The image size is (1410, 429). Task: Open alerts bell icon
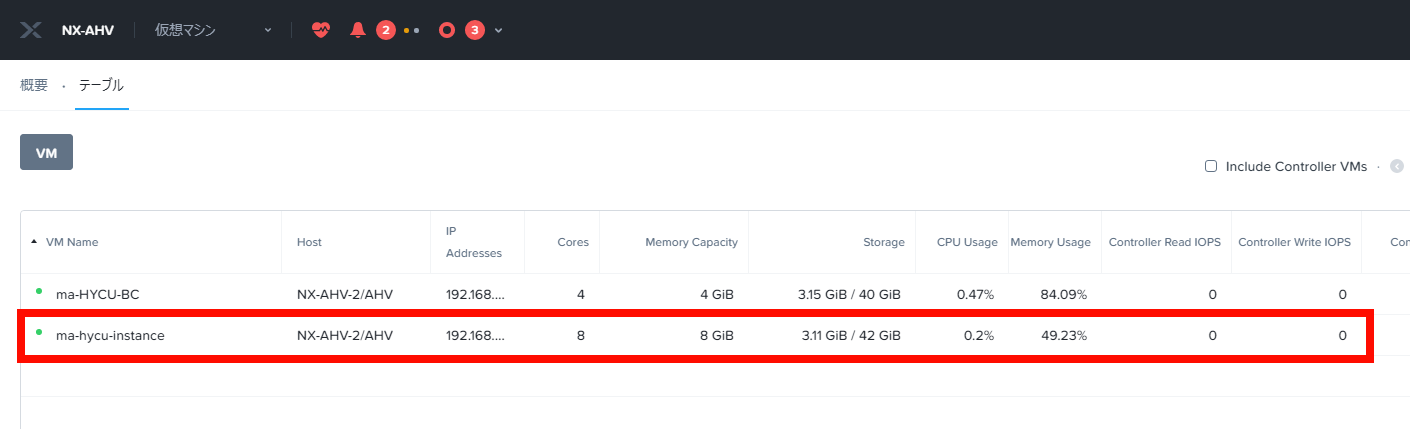click(358, 30)
